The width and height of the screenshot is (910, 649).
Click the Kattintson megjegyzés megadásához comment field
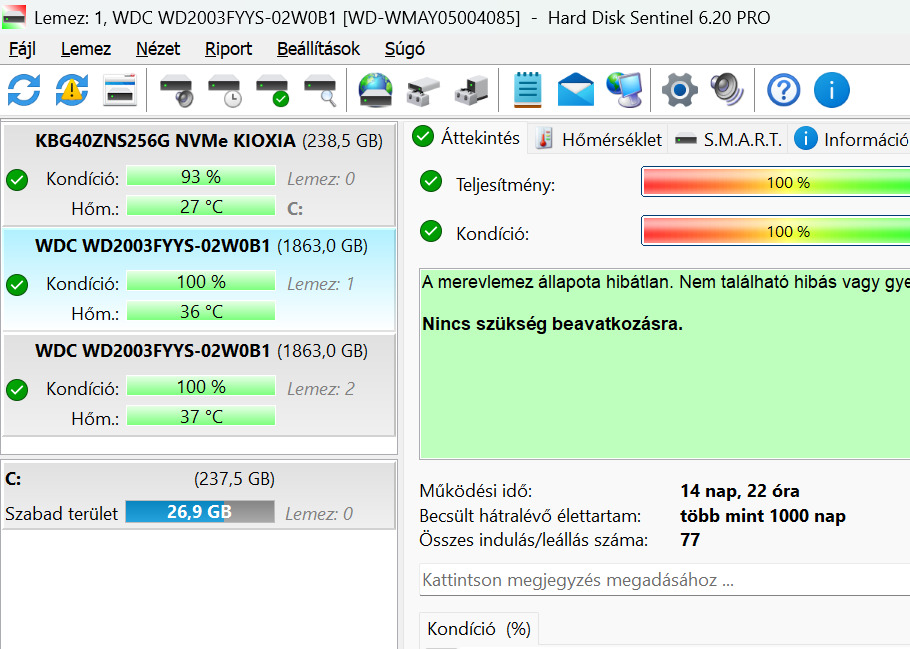665,580
